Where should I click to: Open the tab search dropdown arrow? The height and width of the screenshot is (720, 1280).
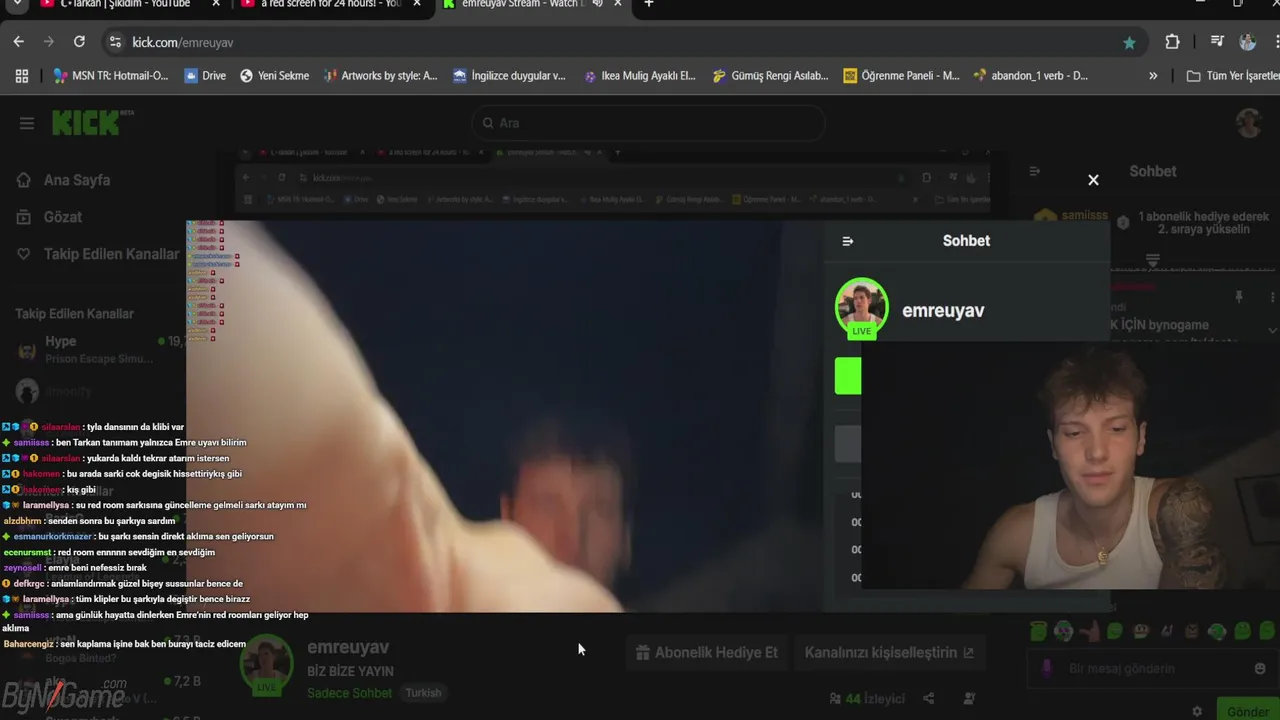click(x=17, y=4)
